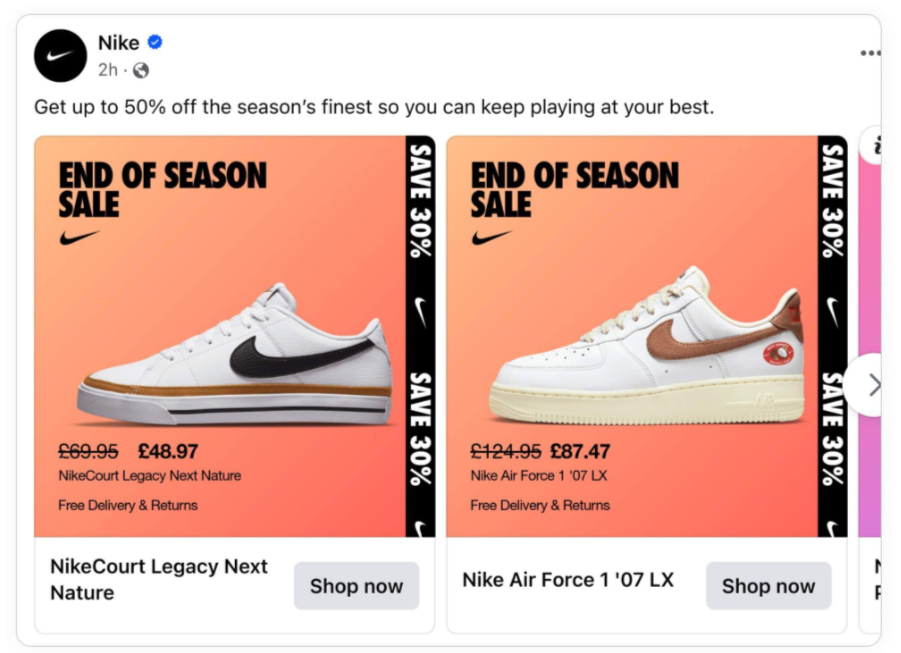Click the Air Force shoe image on the second card
The width and height of the screenshot is (901, 653).
point(645,350)
